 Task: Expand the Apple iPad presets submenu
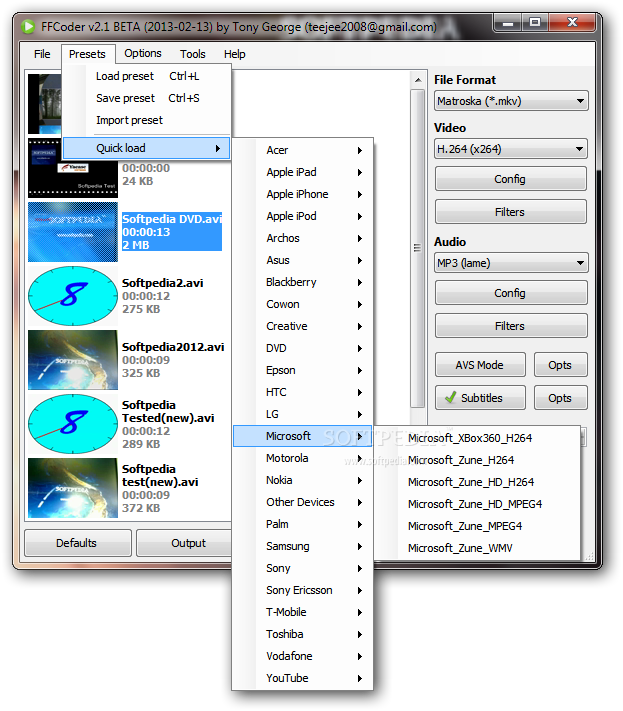click(x=302, y=172)
